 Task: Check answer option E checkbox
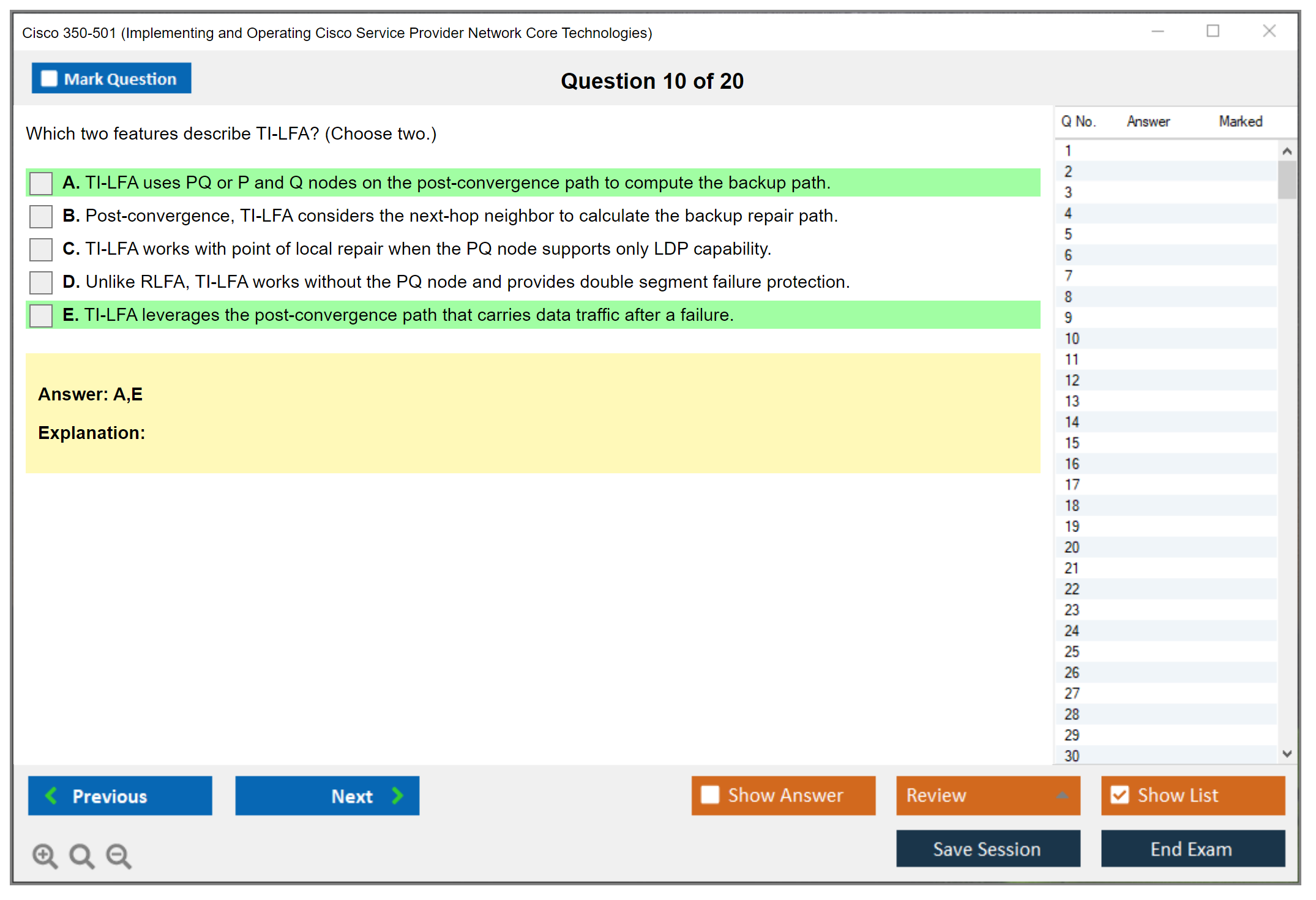[41, 315]
